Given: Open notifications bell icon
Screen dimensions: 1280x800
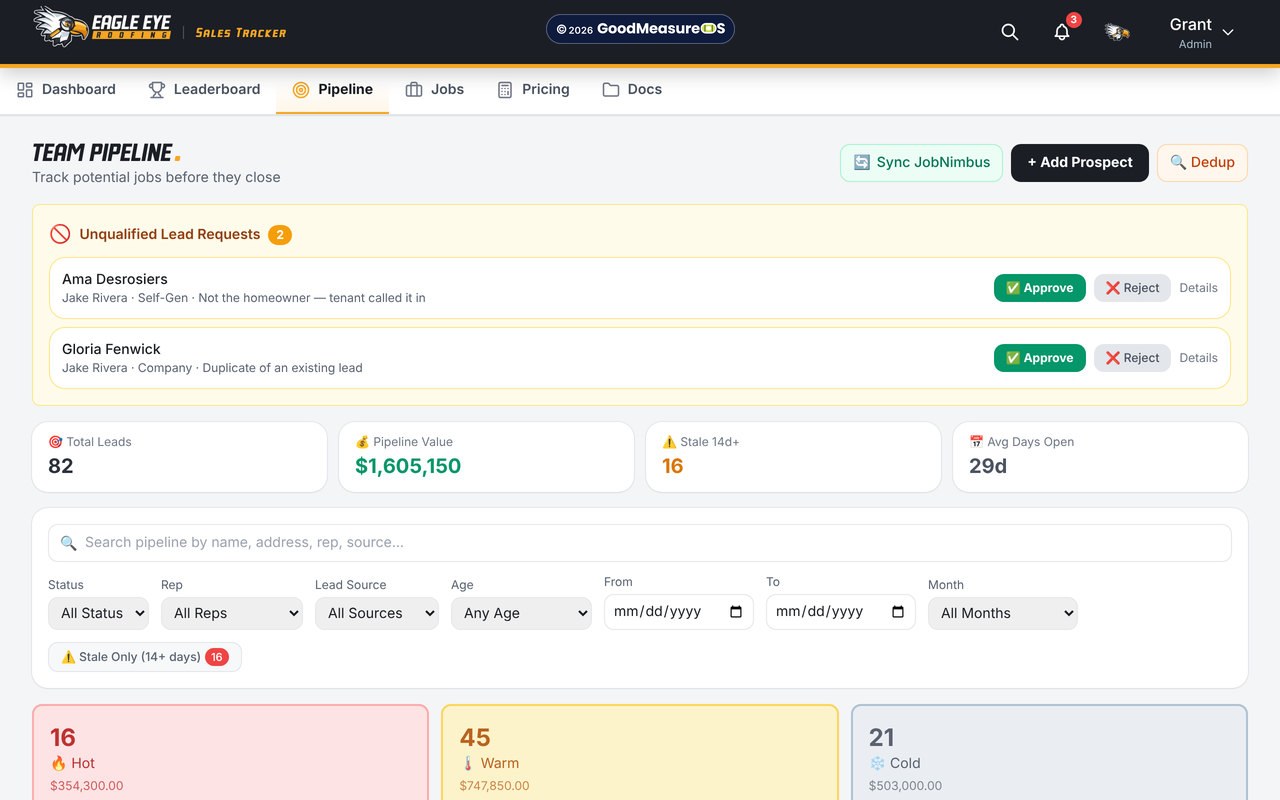Looking at the screenshot, I should coord(1062,32).
